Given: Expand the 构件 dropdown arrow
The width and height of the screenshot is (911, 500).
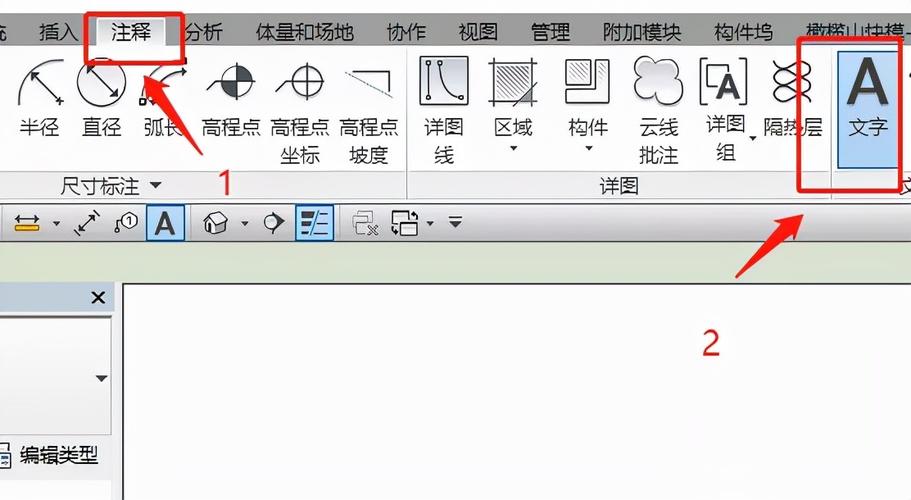Looking at the screenshot, I should coord(589,149).
